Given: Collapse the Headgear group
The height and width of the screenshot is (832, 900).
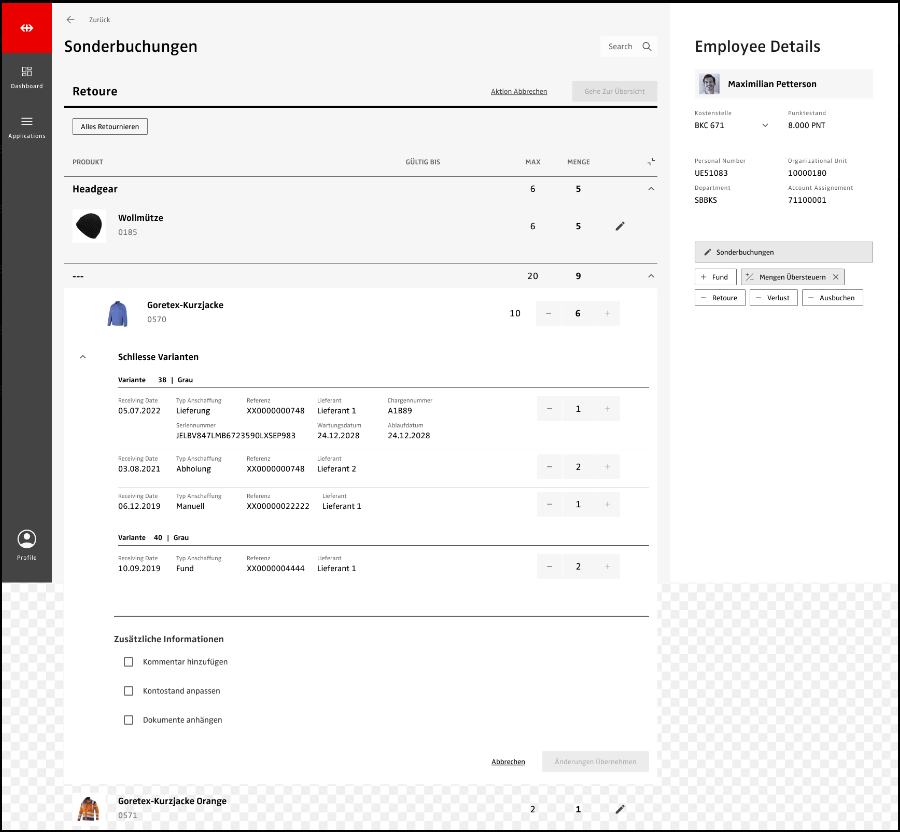Looking at the screenshot, I should [x=651, y=189].
